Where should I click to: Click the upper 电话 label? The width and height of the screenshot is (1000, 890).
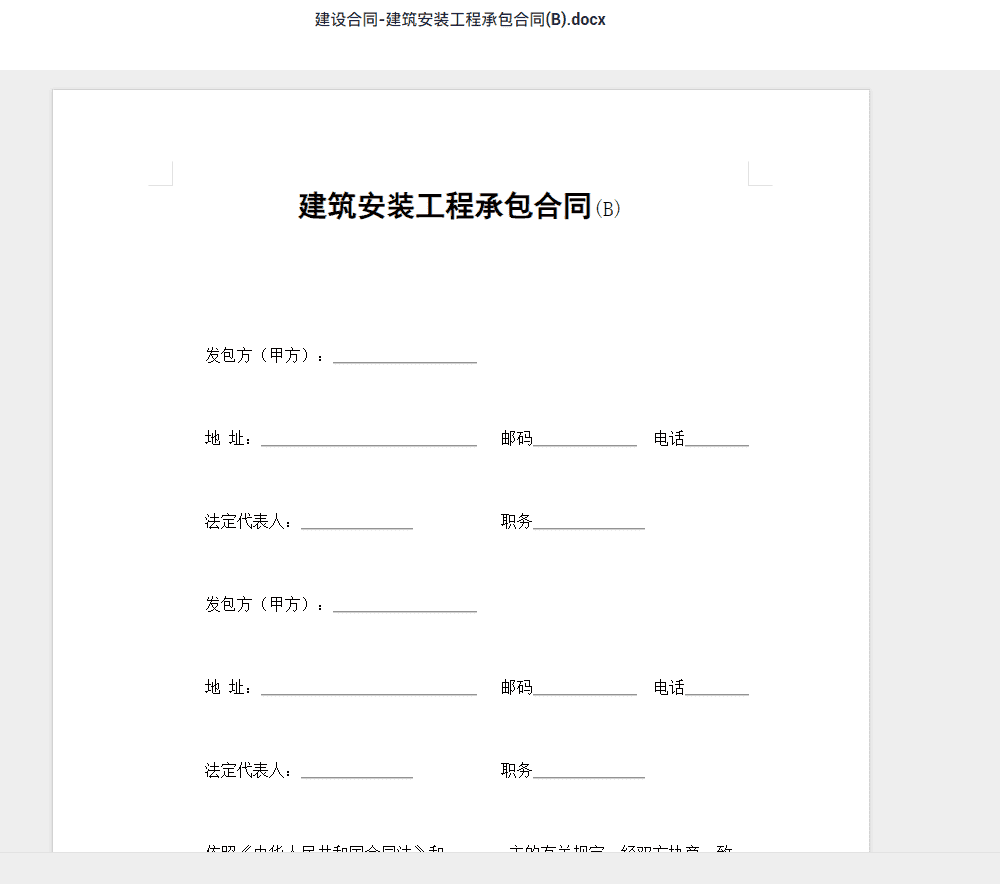tap(669, 439)
